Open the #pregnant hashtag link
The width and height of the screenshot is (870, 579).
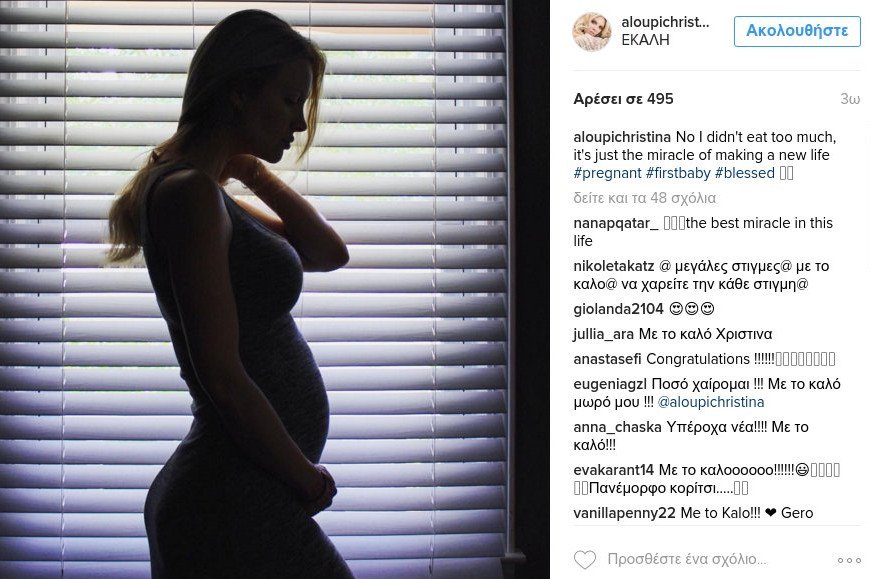(x=608, y=173)
